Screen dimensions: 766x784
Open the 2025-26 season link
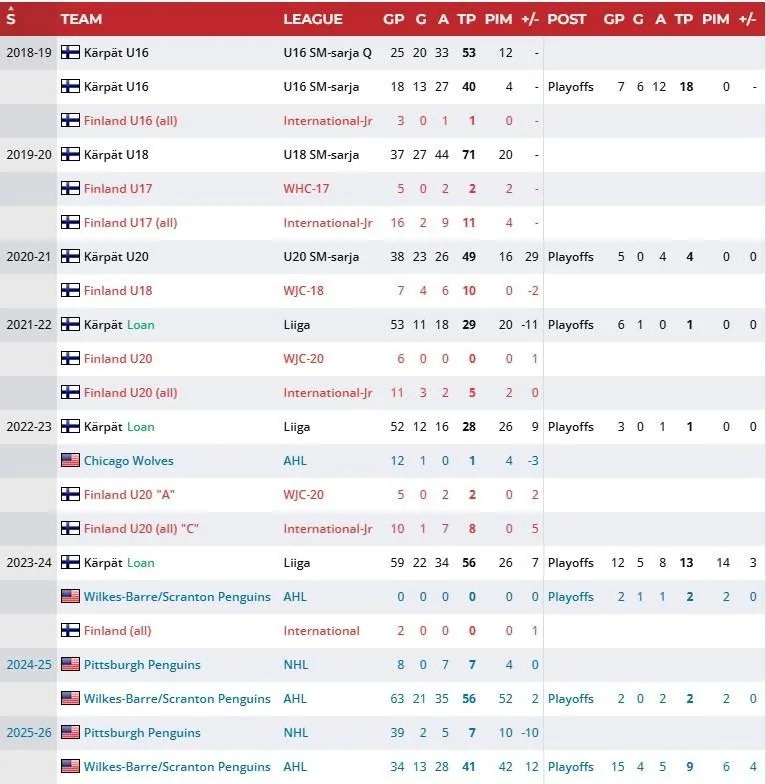29,732
